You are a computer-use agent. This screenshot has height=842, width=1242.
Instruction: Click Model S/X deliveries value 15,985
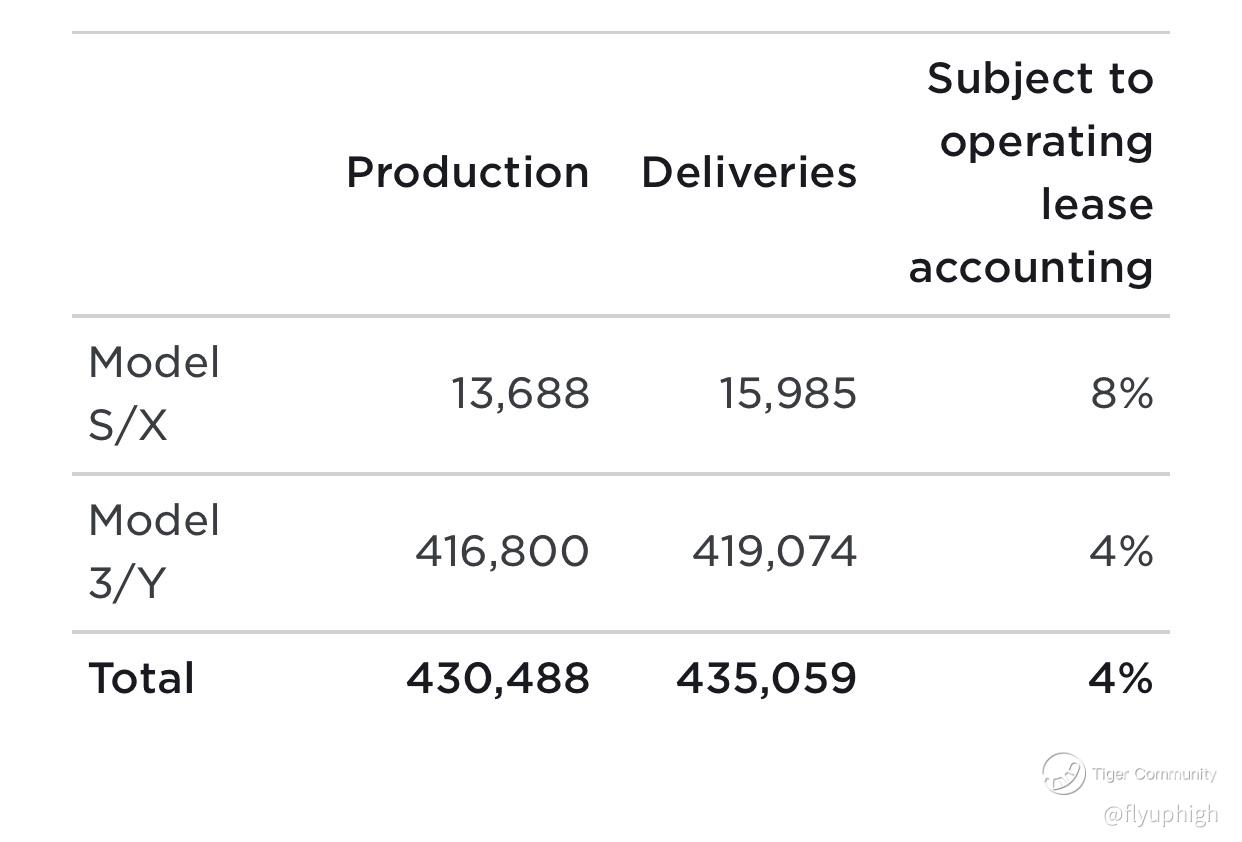click(788, 394)
